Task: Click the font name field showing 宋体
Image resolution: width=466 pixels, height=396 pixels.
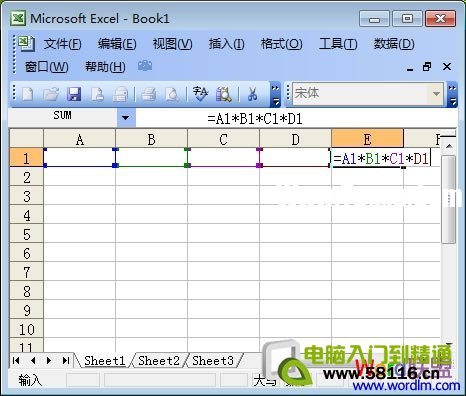Action: pyautogui.click(x=361, y=94)
